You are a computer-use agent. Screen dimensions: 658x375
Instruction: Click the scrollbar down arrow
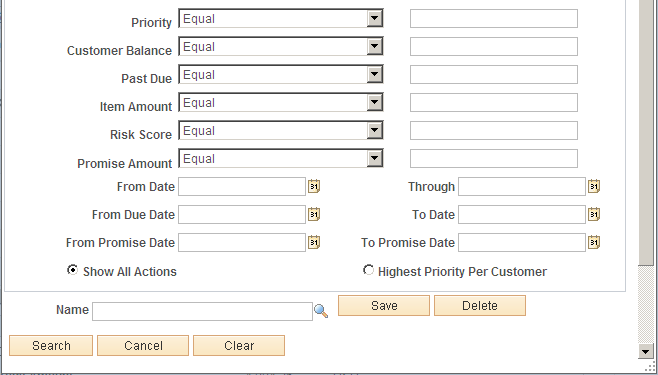(x=646, y=351)
